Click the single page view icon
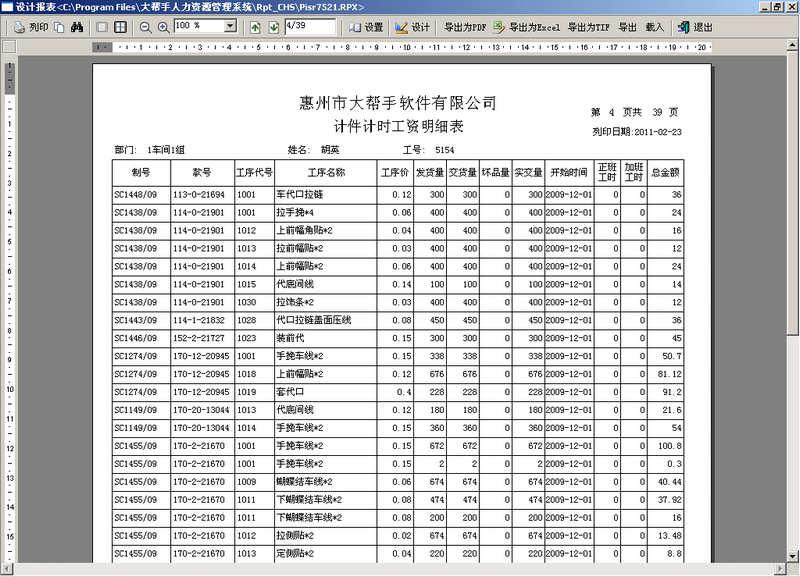This screenshot has height=577, width=800. [102, 27]
